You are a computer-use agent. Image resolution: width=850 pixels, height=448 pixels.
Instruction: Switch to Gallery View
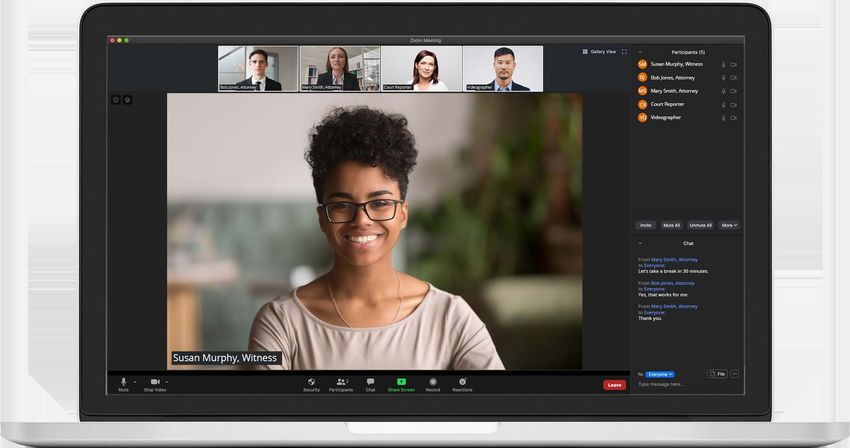[599, 52]
